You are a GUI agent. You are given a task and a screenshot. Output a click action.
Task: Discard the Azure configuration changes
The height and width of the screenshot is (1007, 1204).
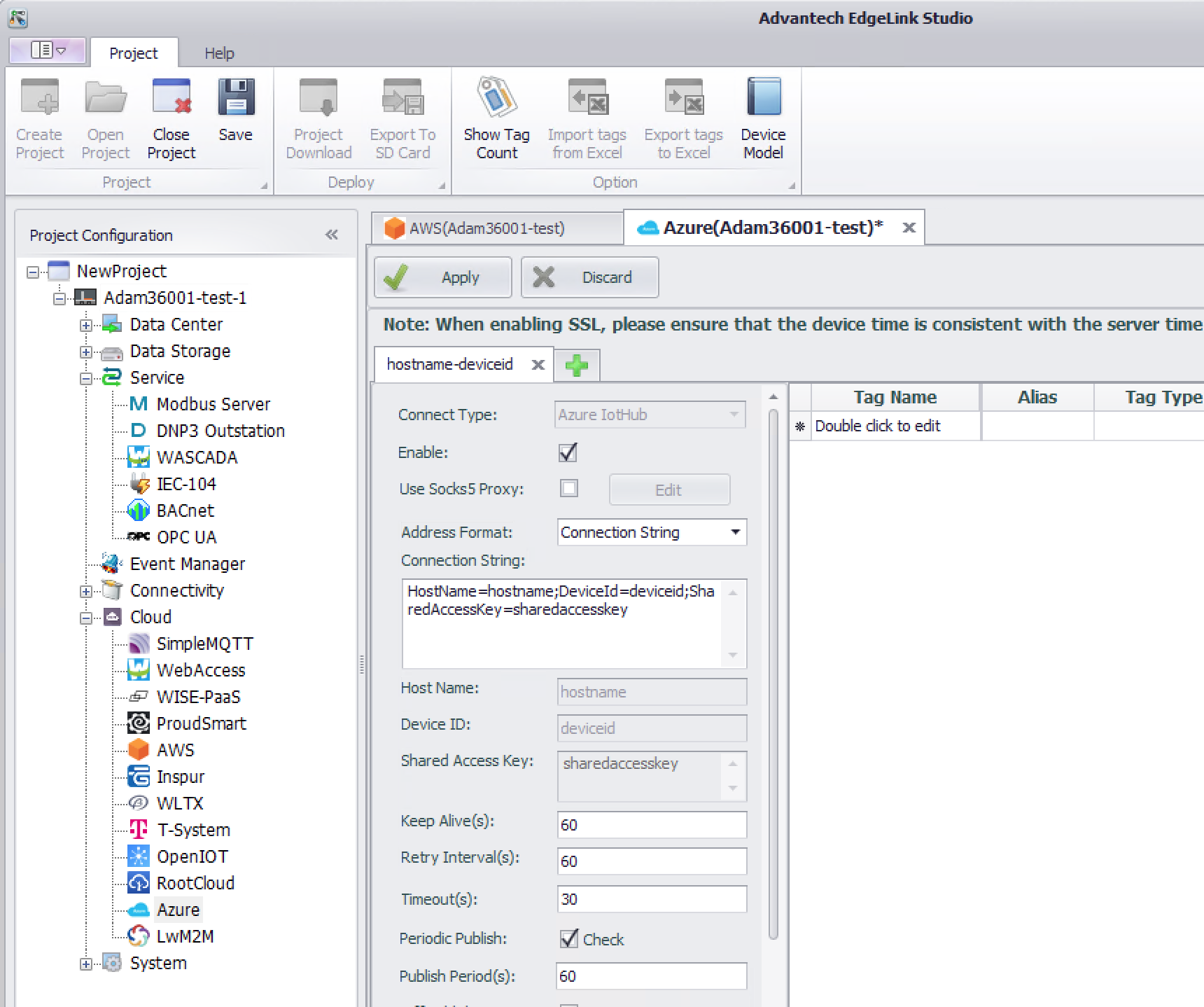589,277
